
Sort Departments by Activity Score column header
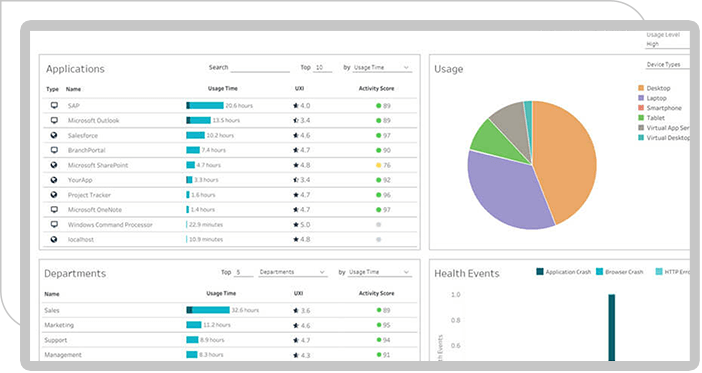coord(376,293)
